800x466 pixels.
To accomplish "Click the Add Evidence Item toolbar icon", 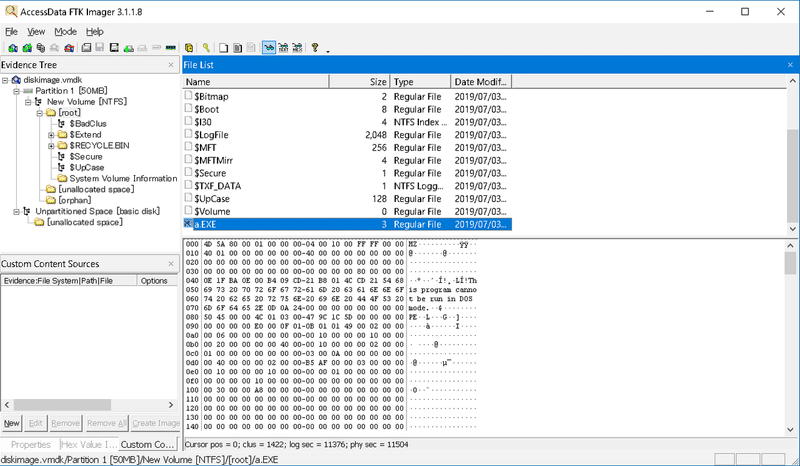I will coord(13,47).
